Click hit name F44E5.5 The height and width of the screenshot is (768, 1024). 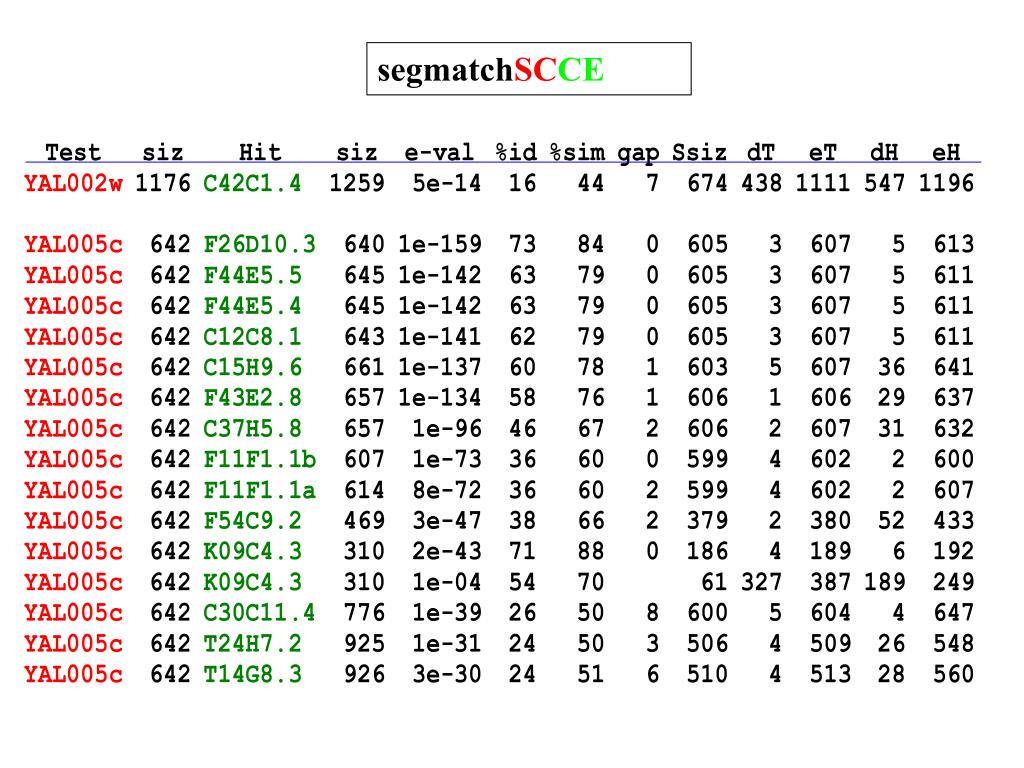coord(252,275)
